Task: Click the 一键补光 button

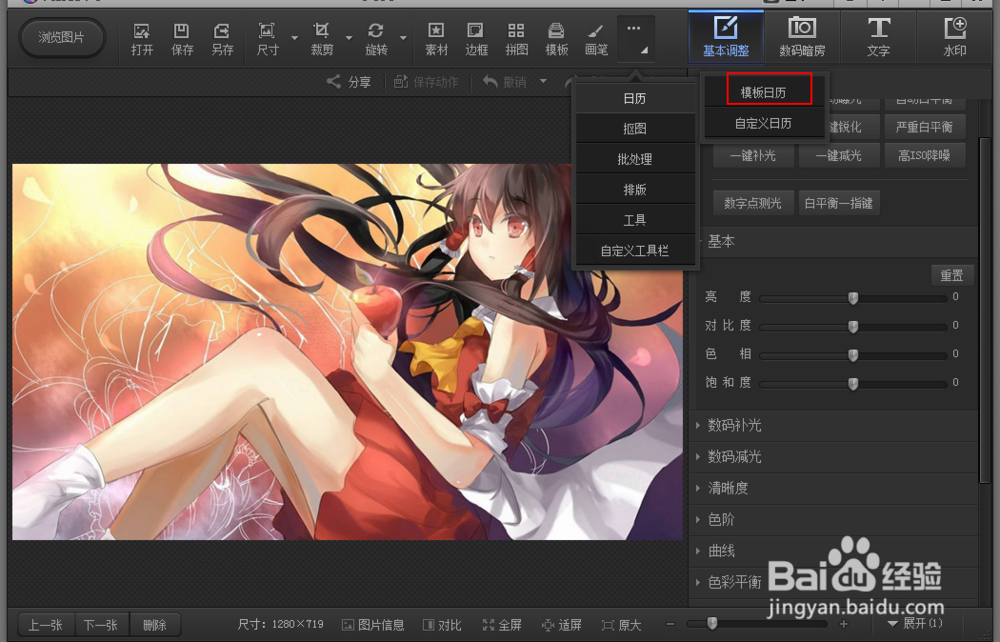Action: click(753, 156)
